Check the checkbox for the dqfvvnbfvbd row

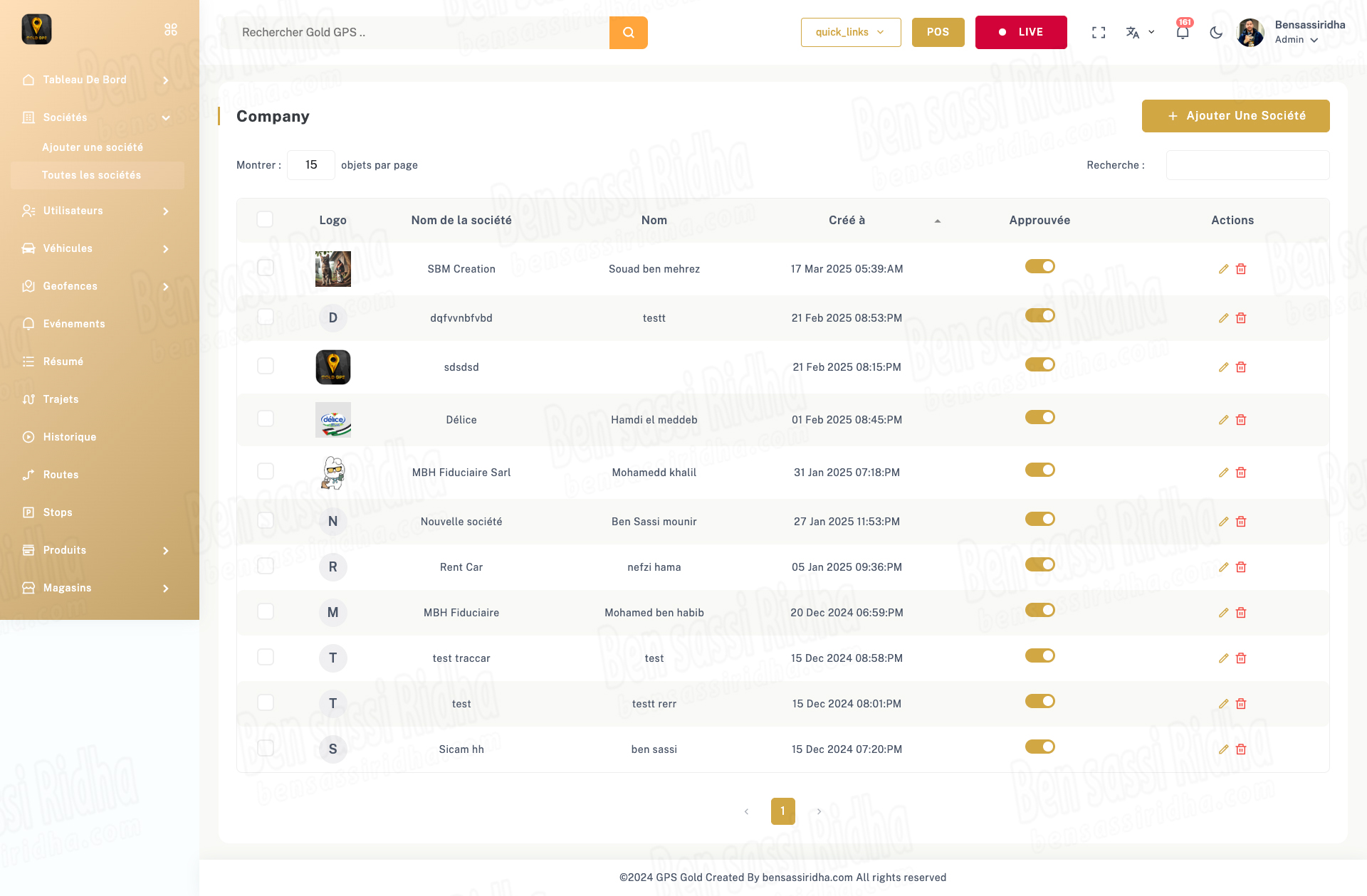[x=266, y=317]
